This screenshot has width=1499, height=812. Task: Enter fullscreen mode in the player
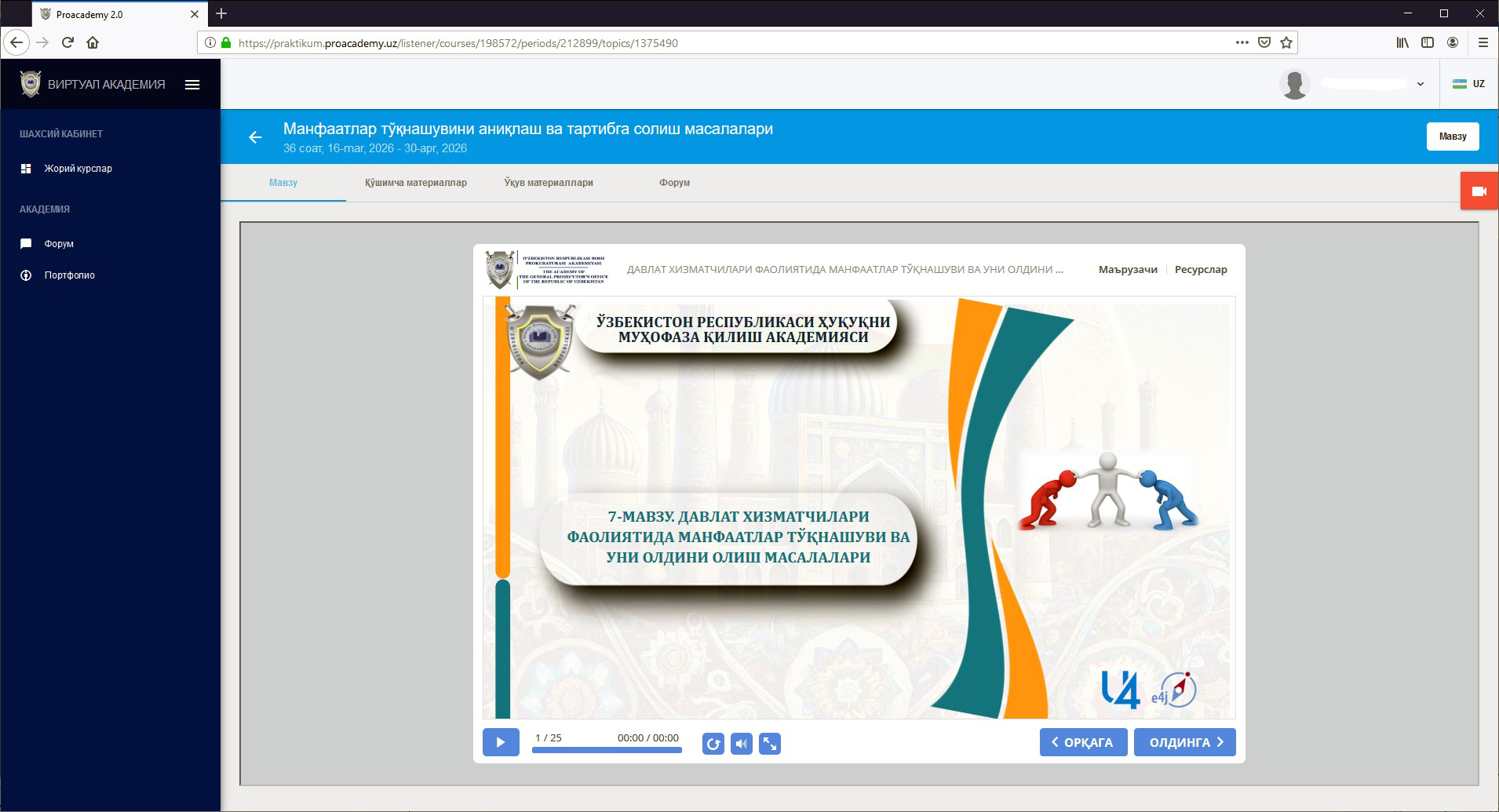point(770,744)
